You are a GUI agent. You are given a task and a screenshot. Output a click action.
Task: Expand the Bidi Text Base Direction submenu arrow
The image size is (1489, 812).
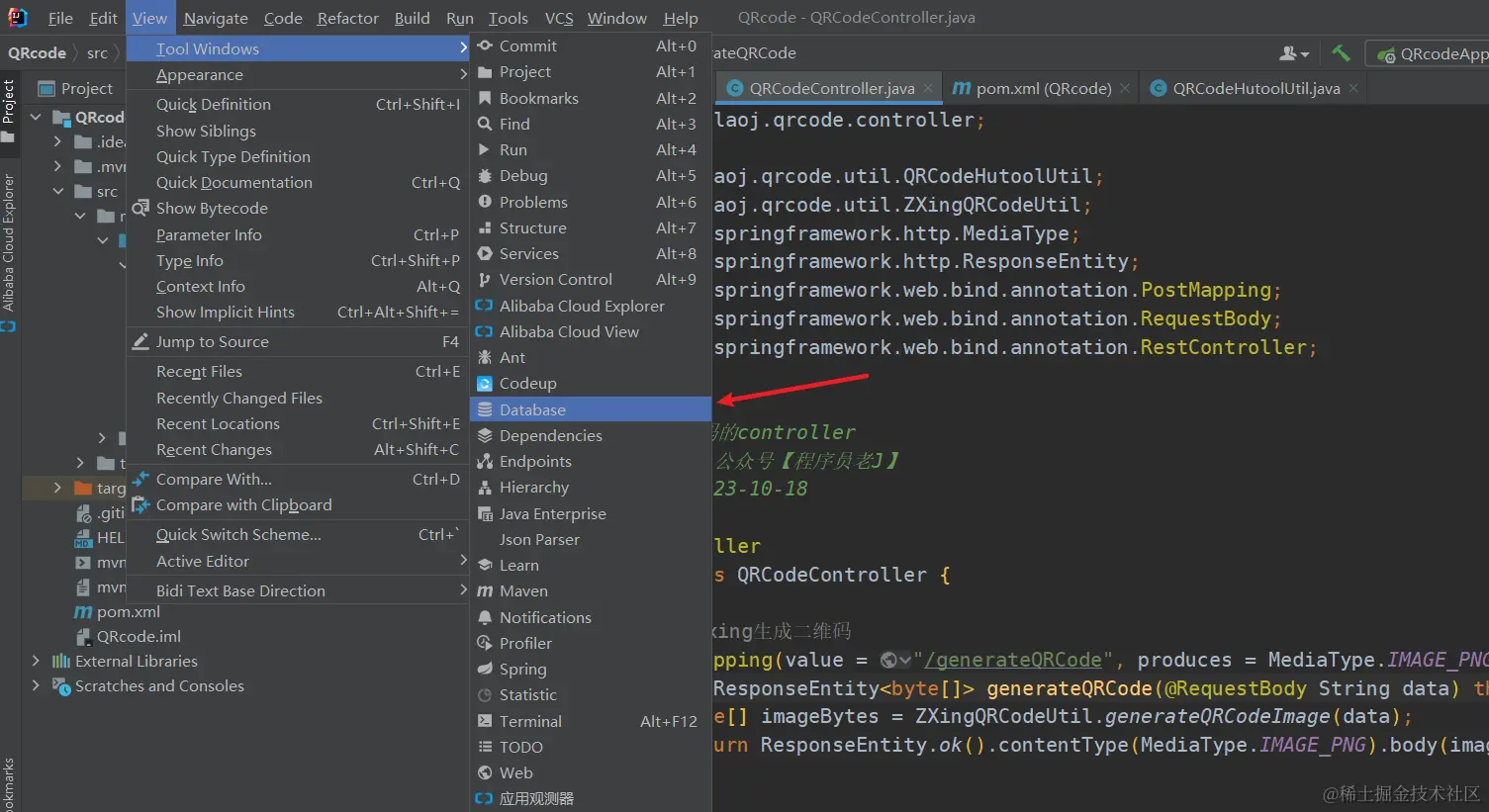[463, 590]
